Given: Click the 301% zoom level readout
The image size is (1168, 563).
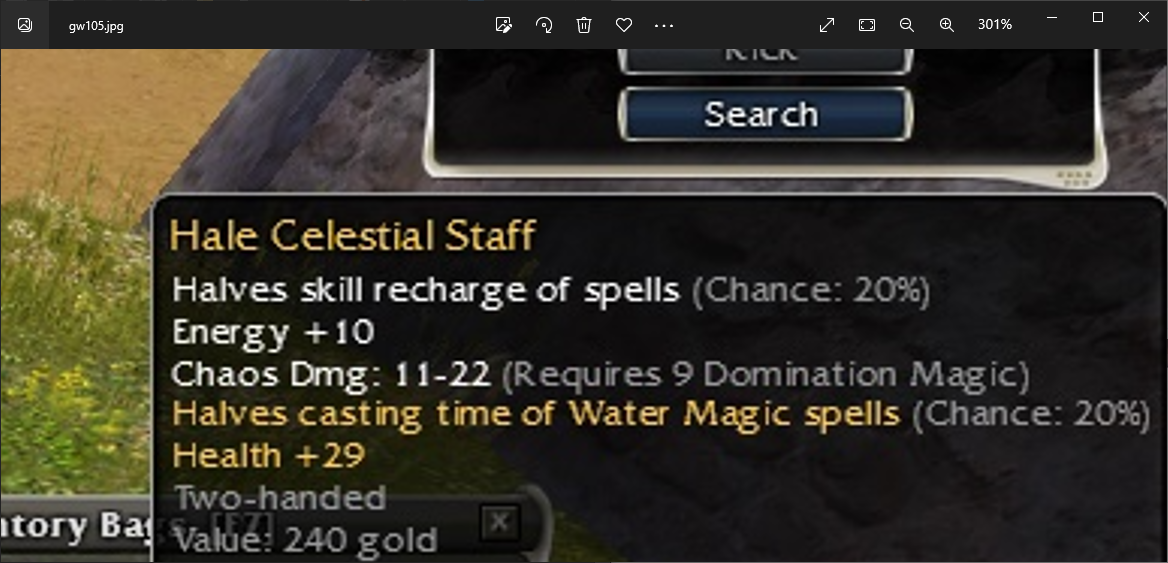Looking at the screenshot, I should click(x=994, y=25).
